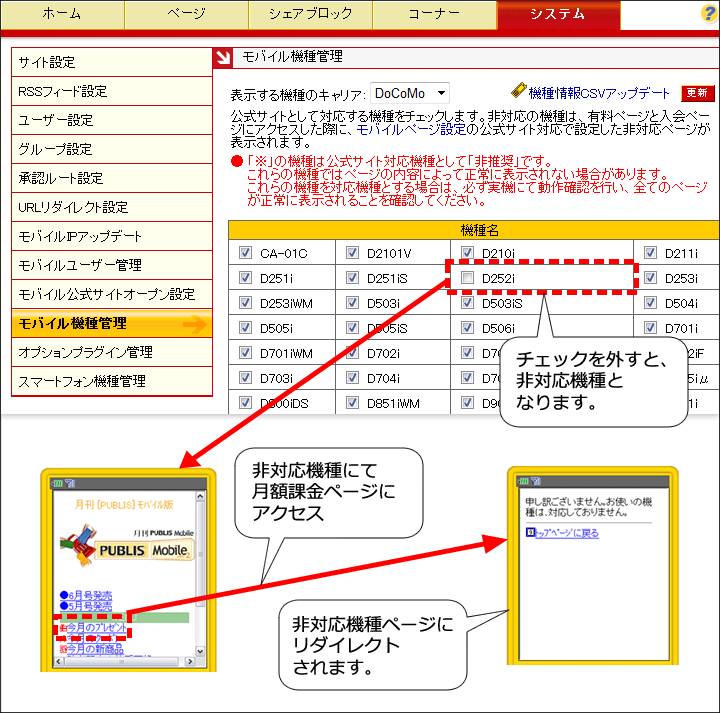Viewport: 720px width, 713px height.
Task: Switch to the ページ tab
Action: (x=186, y=14)
